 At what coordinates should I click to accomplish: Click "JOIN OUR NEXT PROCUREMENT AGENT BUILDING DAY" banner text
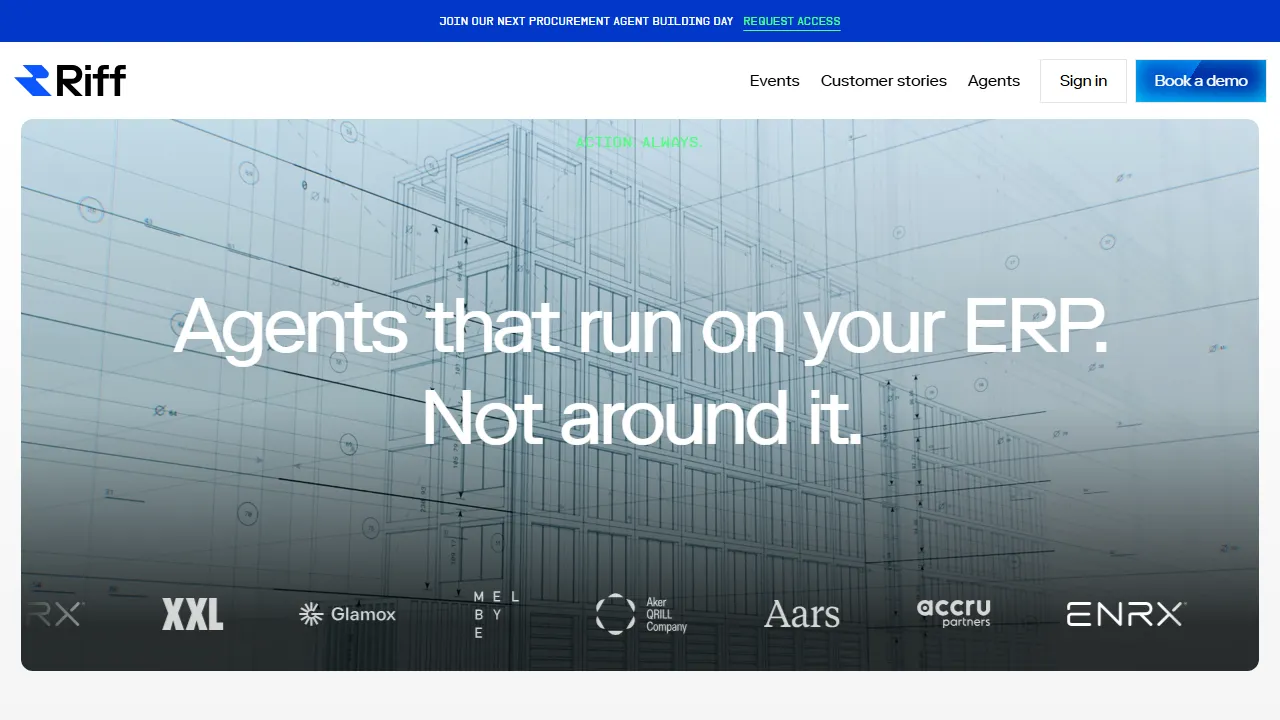[x=586, y=21]
